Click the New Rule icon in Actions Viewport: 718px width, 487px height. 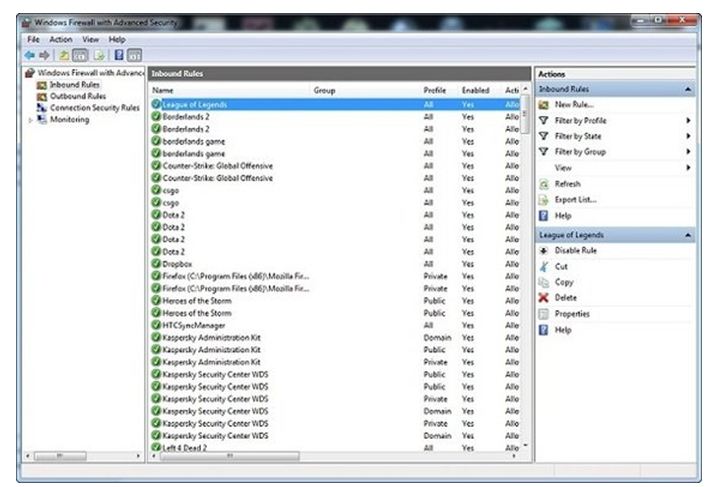(544, 105)
